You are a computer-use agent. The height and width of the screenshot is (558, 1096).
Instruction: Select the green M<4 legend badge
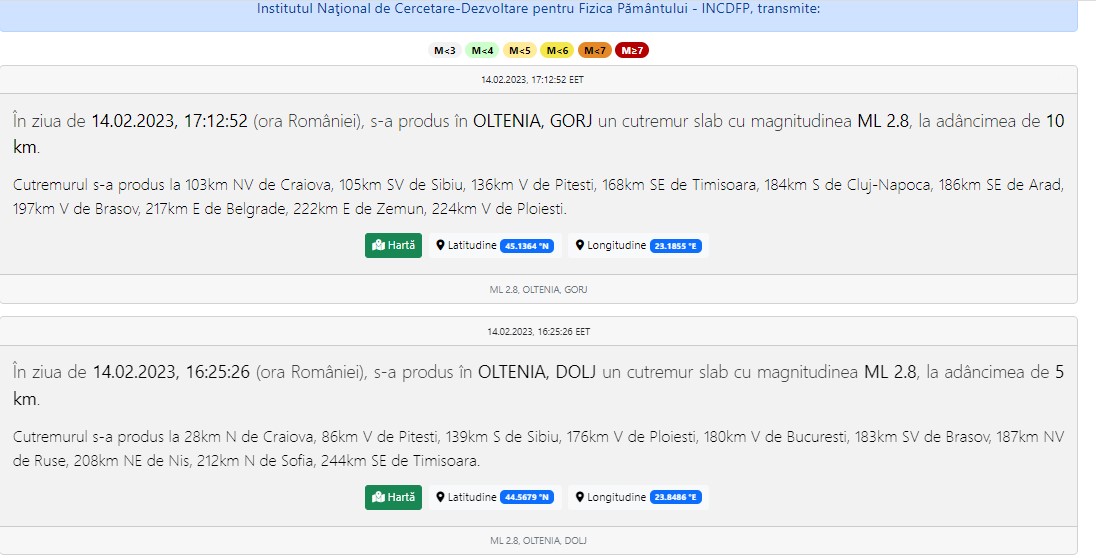point(482,50)
